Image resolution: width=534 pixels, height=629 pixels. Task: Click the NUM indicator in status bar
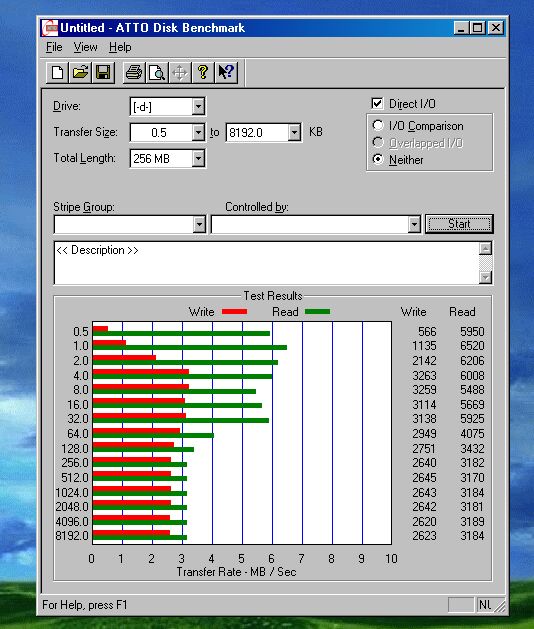point(485,605)
